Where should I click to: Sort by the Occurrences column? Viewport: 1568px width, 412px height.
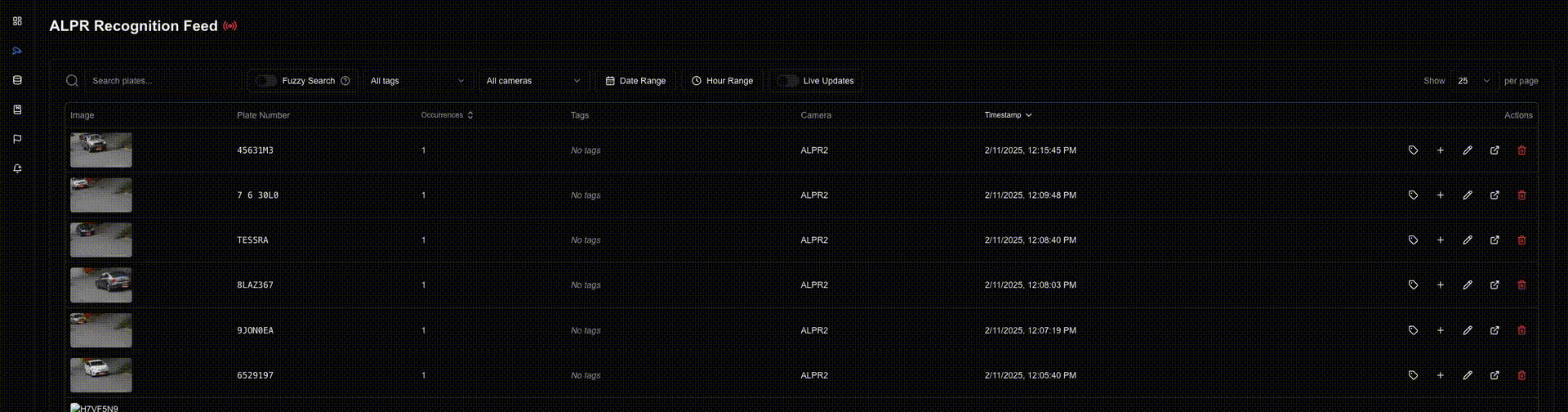(448, 115)
